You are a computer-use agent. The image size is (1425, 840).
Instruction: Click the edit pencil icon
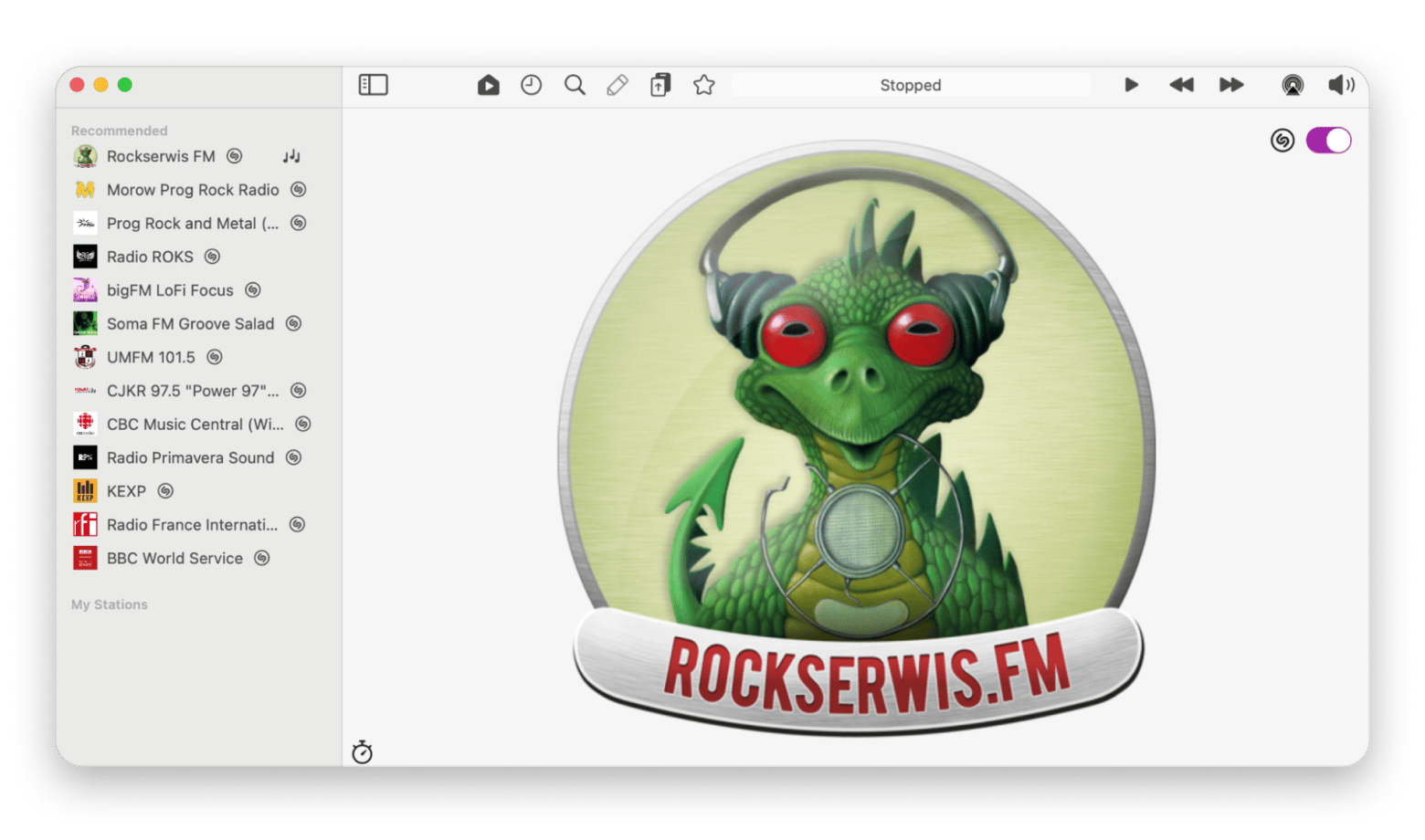(x=617, y=85)
